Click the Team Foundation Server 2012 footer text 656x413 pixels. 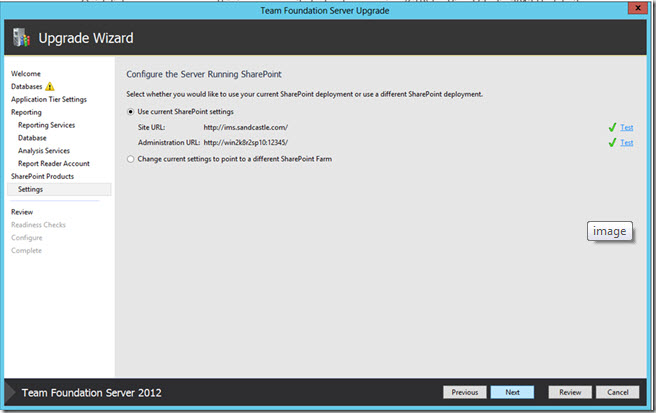(x=92, y=393)
